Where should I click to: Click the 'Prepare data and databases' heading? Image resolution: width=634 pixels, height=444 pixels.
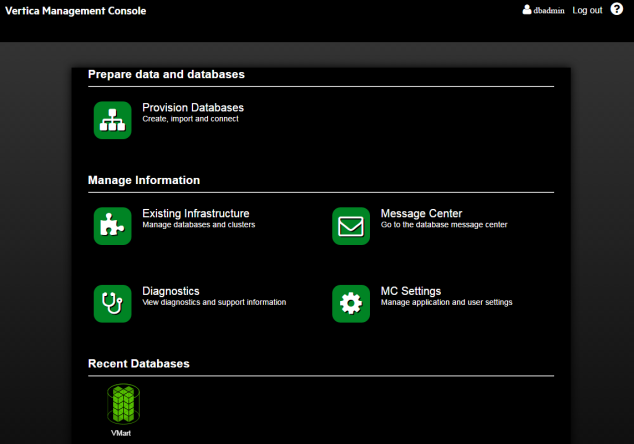click(166, 74)
